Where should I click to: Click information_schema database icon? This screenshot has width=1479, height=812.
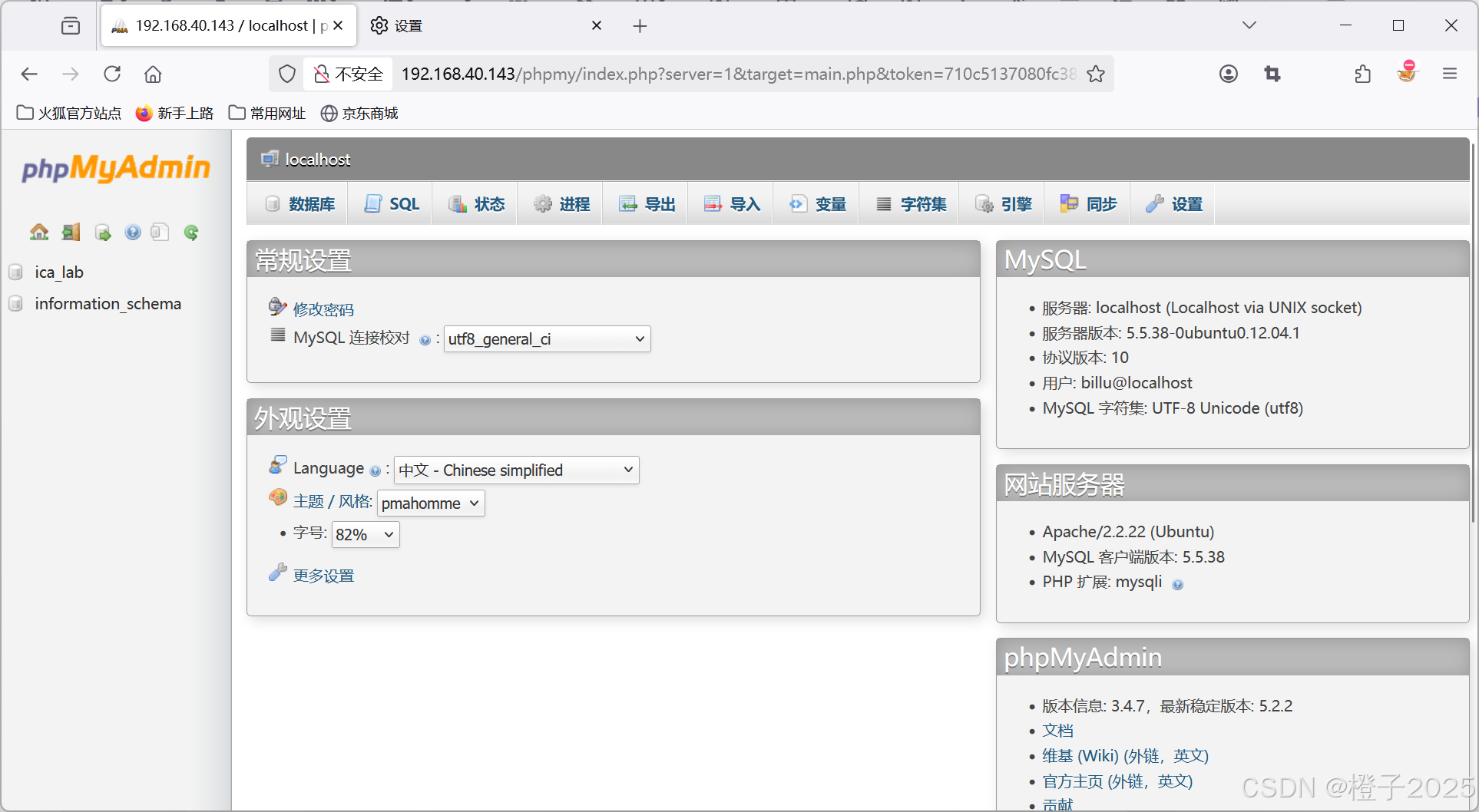pos(15,304)
